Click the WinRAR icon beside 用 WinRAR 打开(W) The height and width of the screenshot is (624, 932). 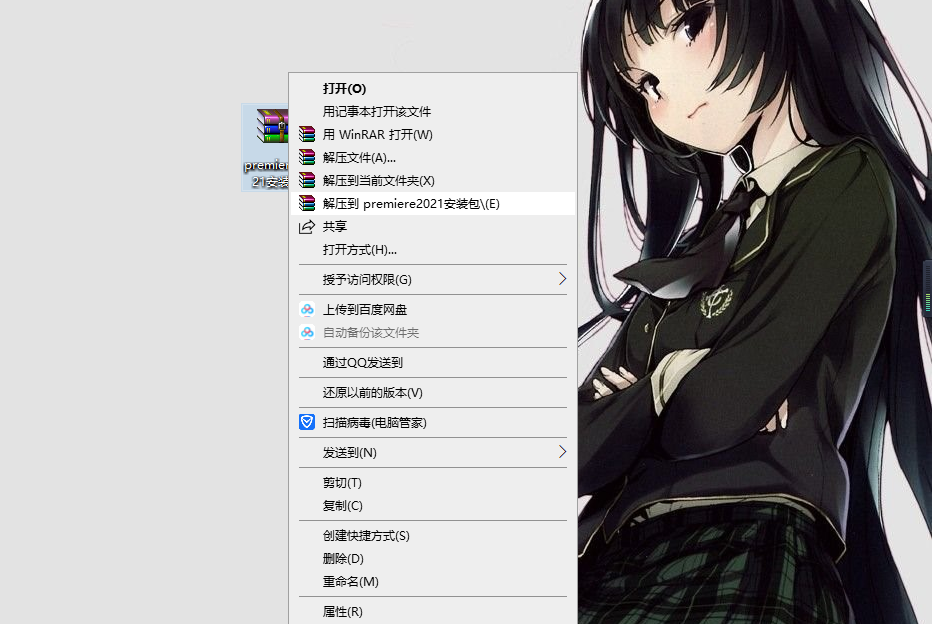(307, 134)
